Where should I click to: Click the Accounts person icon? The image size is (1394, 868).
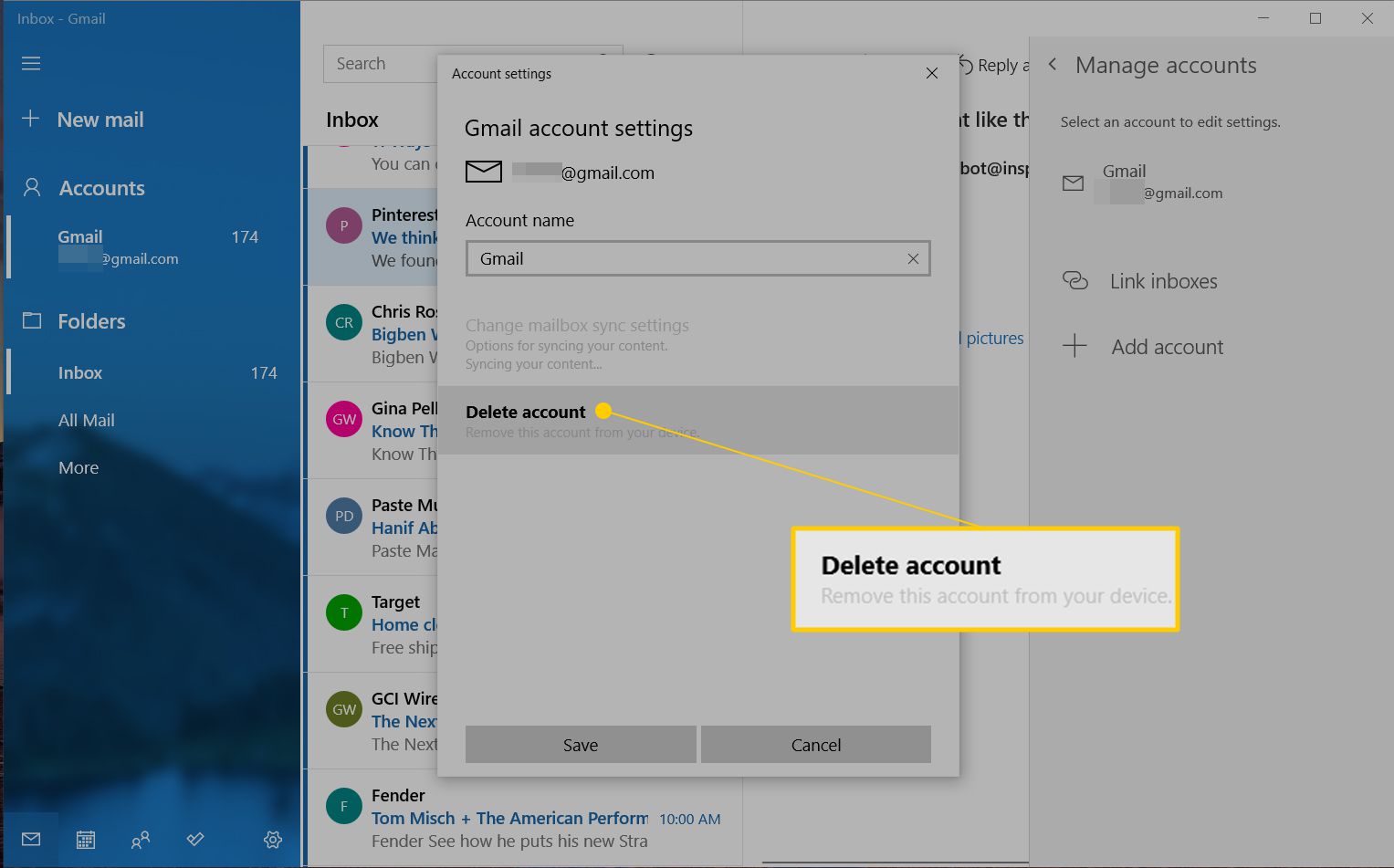(32, 187)
